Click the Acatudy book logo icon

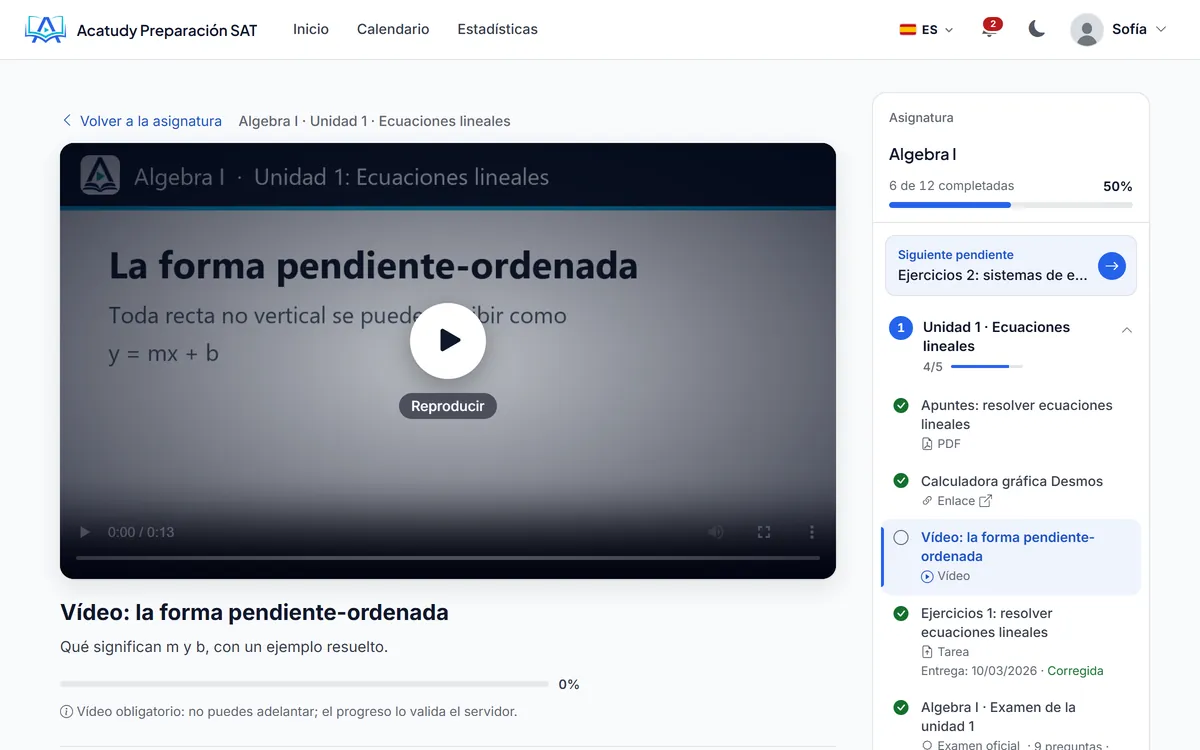45,30
